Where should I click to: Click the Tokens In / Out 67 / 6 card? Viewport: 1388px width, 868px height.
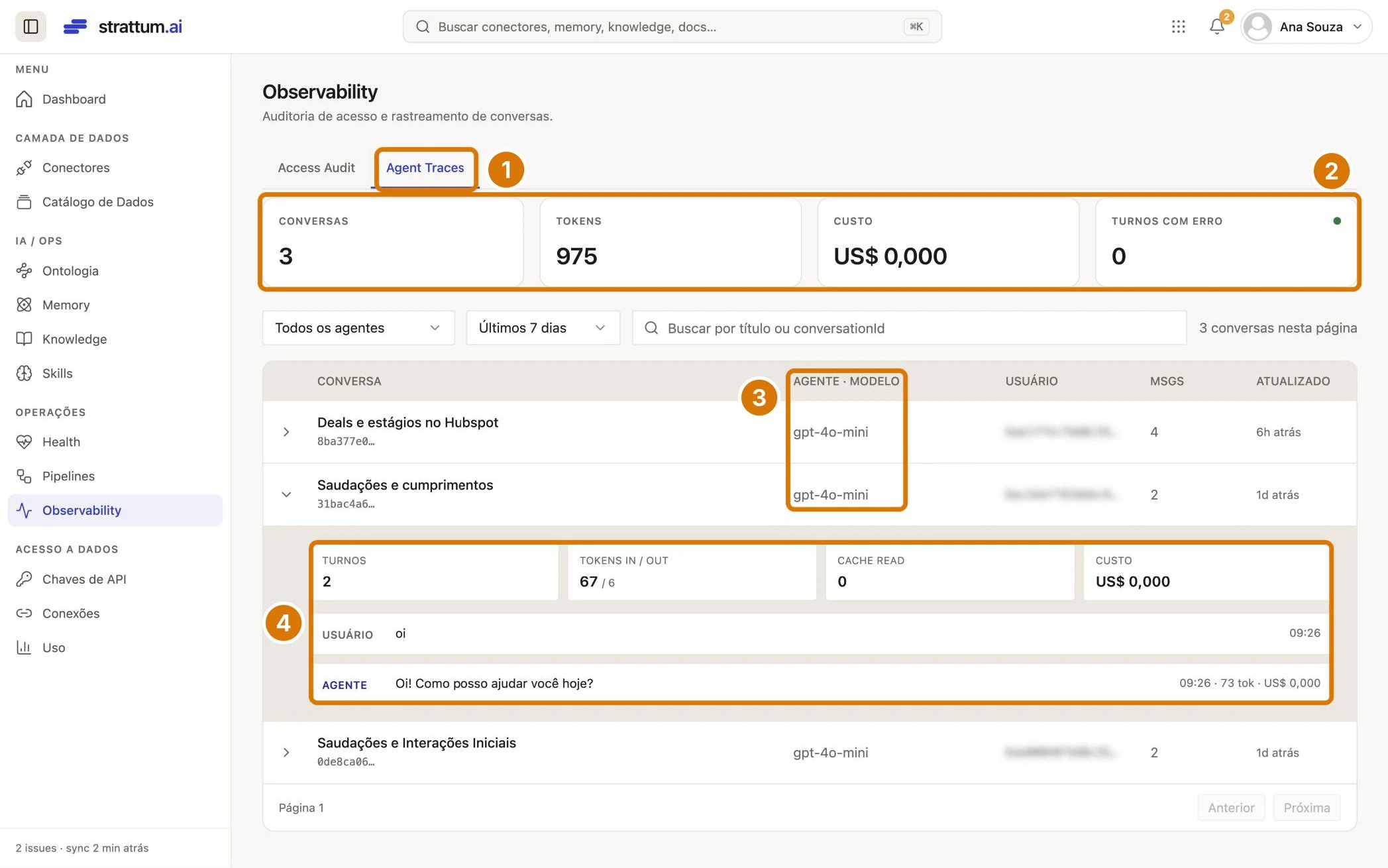[692, 572]
